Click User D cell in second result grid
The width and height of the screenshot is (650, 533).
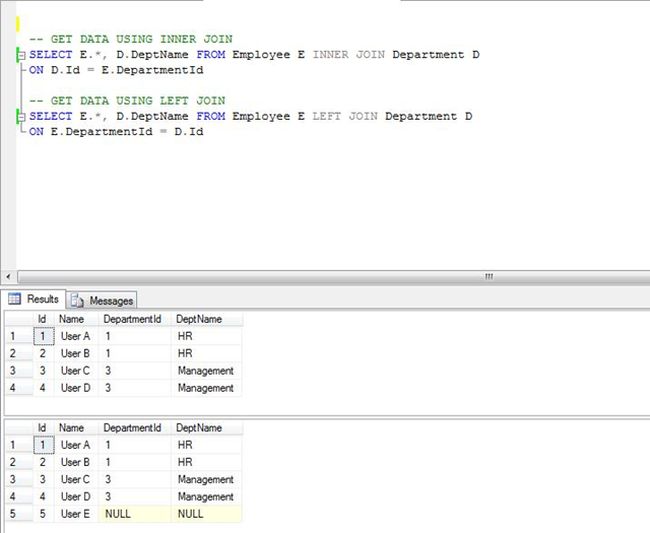[x=76, y=497]
